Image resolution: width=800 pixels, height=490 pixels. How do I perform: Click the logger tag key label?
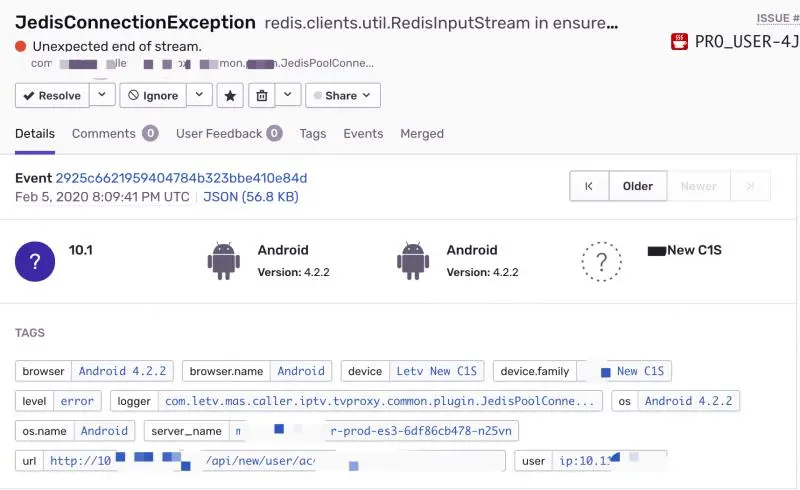134,401
